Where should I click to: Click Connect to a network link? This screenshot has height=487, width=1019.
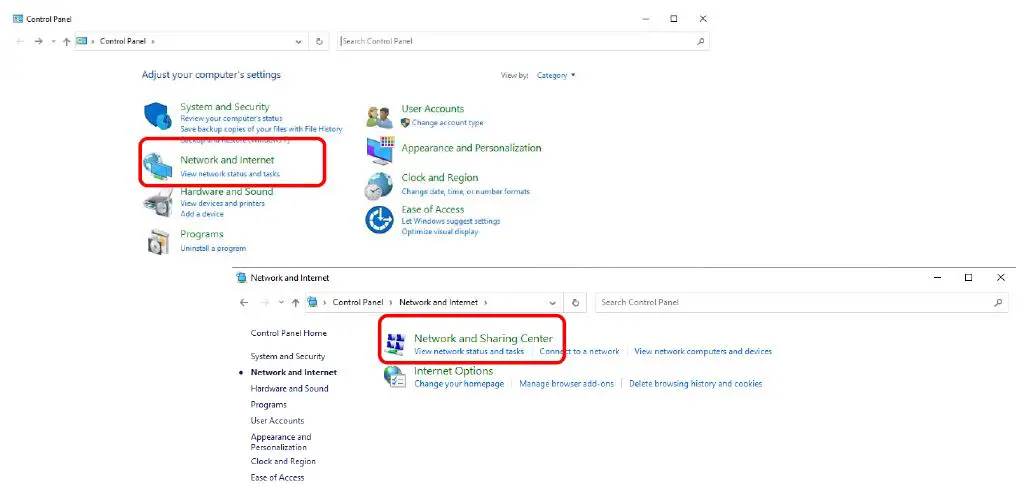click(x=580, y=351)
